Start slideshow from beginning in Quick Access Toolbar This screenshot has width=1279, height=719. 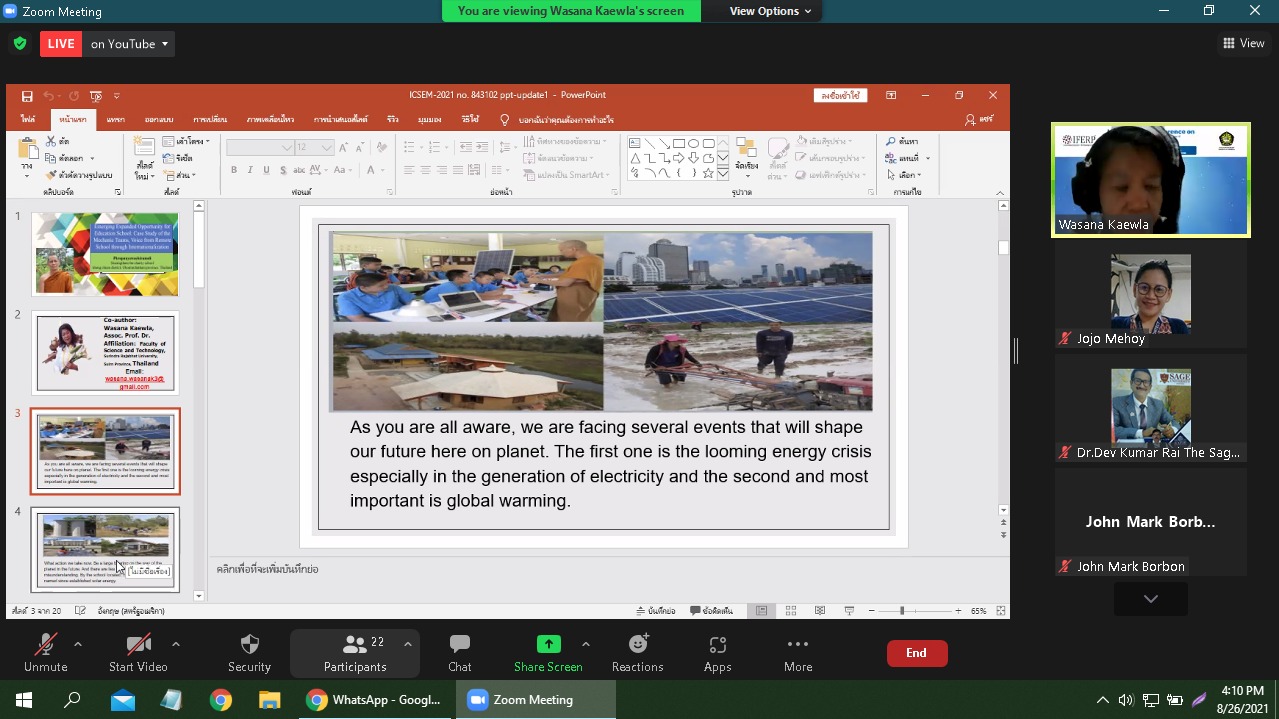pos(96,96)
